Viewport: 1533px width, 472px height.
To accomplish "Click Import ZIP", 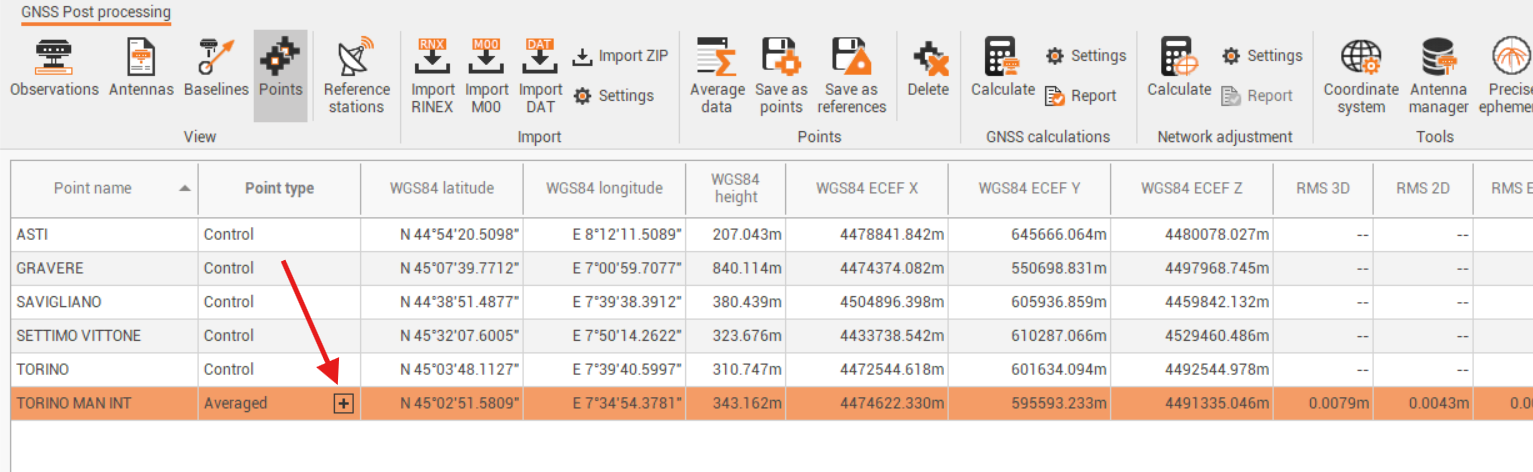I will (x=621, y=56).
